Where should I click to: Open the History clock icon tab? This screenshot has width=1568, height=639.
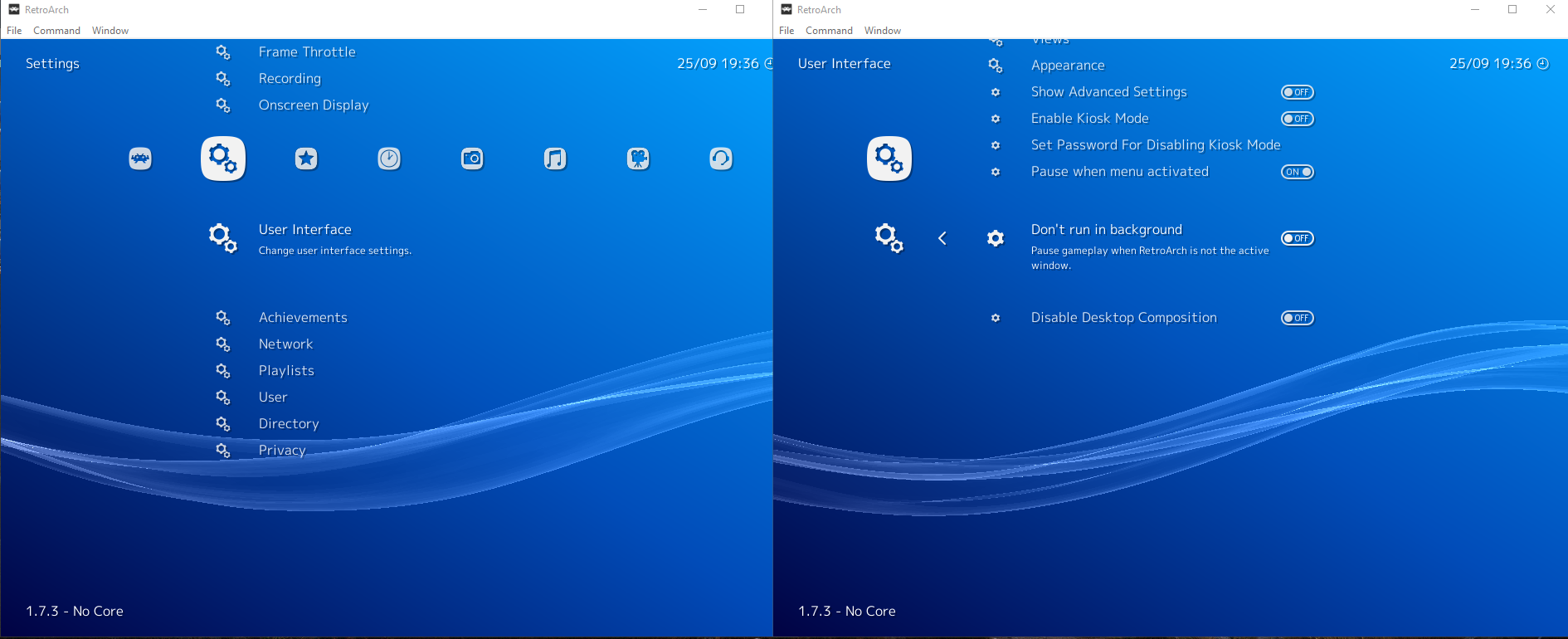tap(389, 159)
